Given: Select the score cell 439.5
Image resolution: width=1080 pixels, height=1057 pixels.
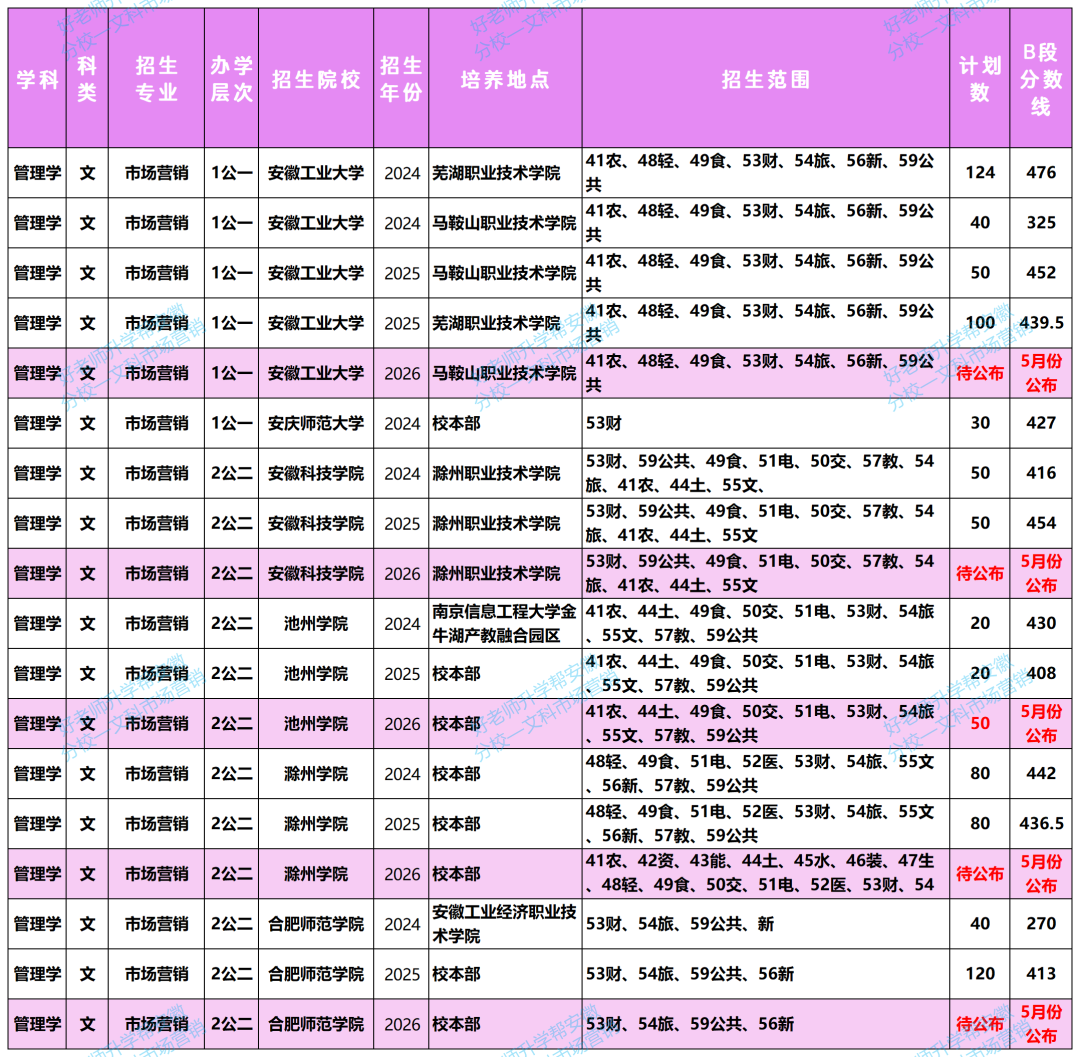Looking at the screenshot, I should (1041, 322).
